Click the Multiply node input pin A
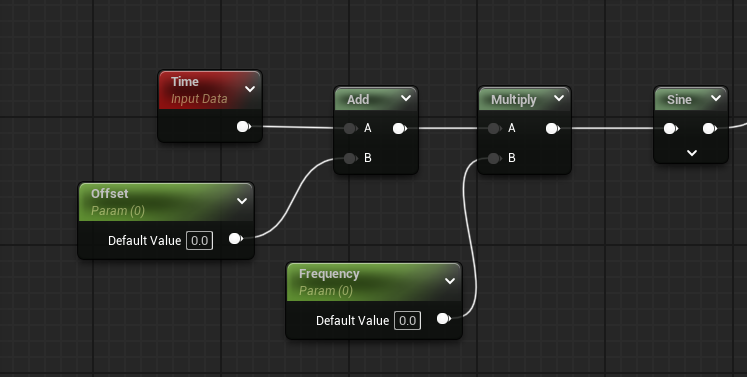 [x=494, y=128]
